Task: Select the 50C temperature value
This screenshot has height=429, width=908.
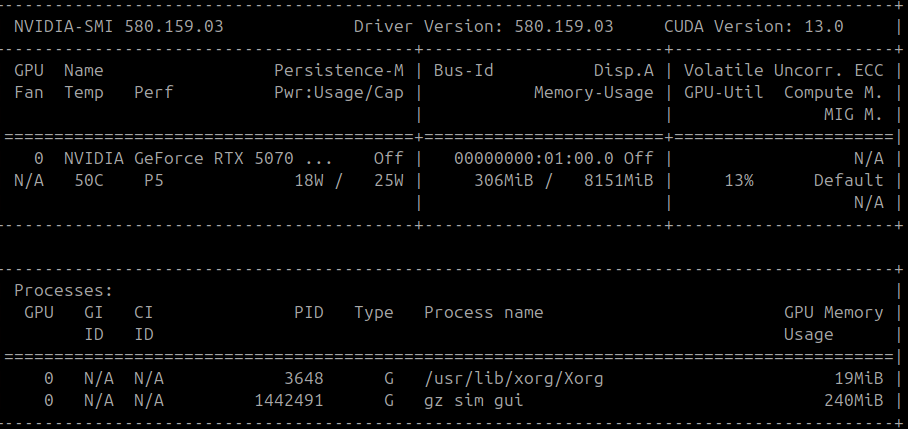Action: [89, 181]
